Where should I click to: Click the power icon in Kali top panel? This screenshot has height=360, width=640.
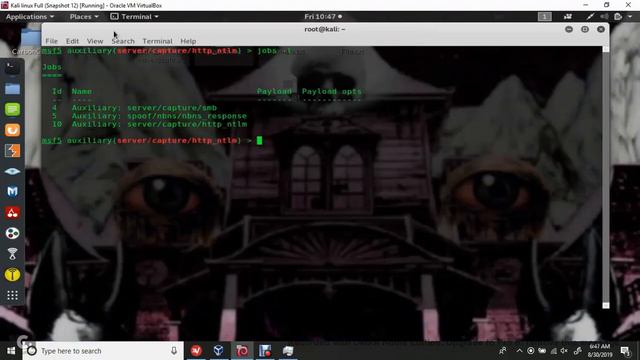pos(618,17)
